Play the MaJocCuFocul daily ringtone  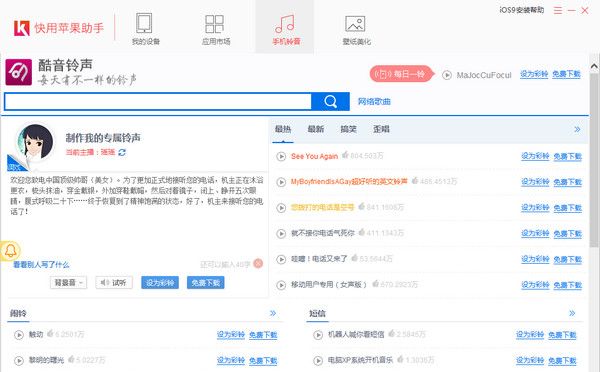(447, 75)
